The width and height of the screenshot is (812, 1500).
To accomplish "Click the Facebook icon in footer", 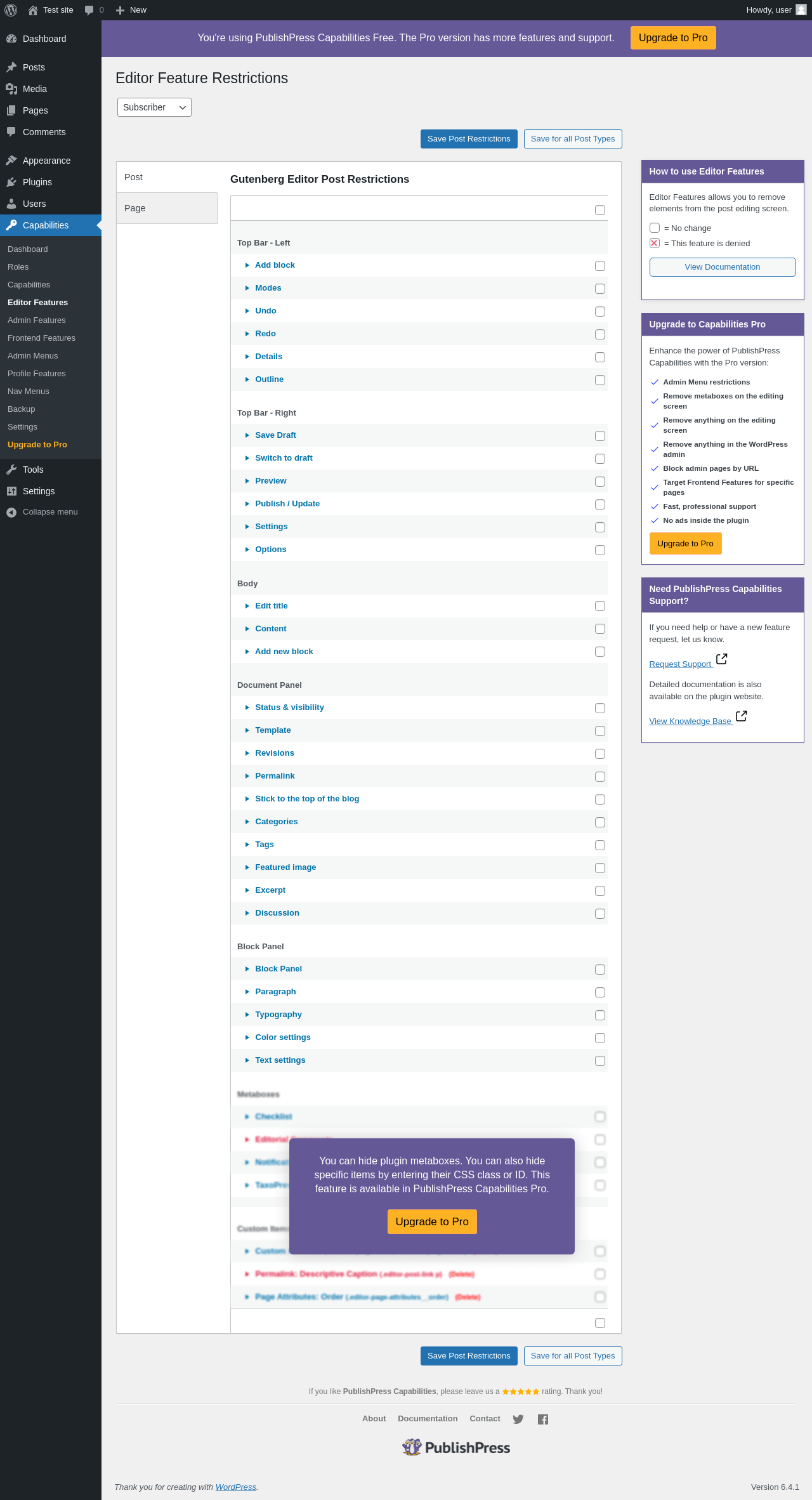I will point(543,1419).
